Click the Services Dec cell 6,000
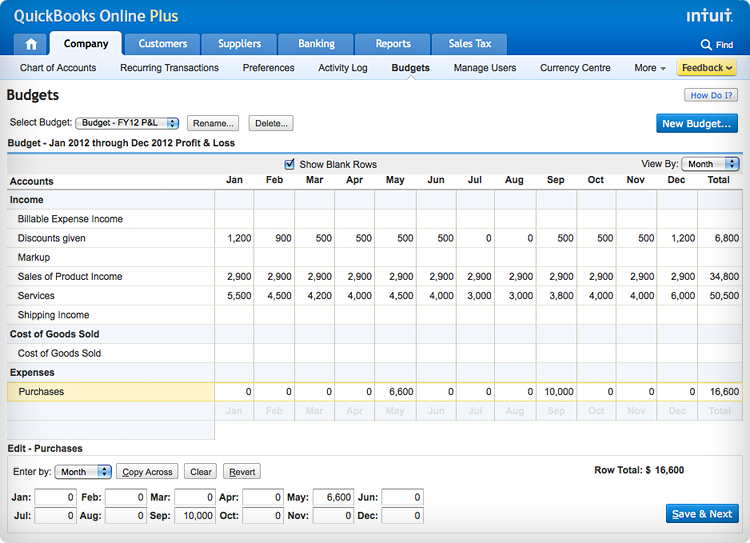750x543 pixels. point(677,296)
